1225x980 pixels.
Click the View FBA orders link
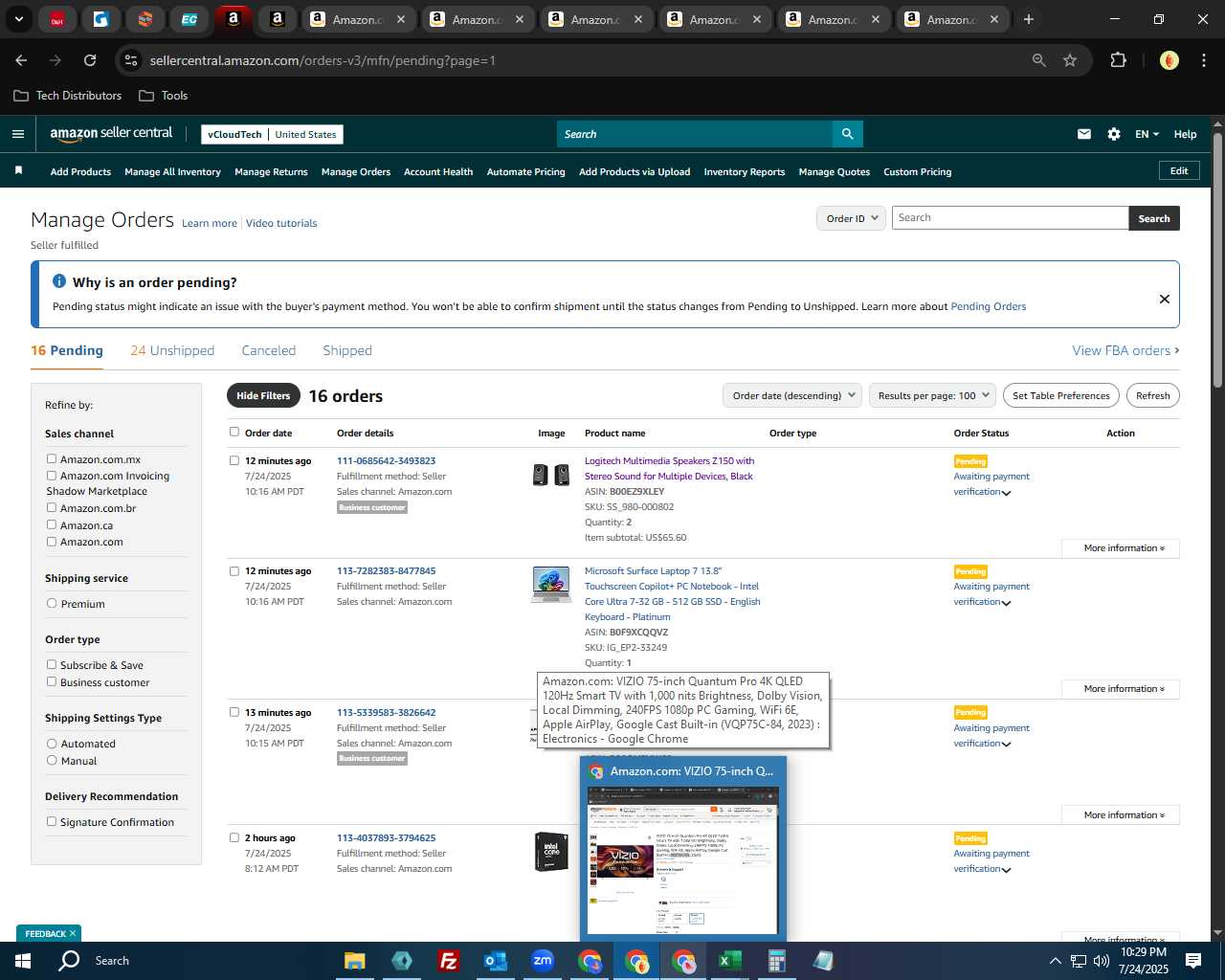(x=1125, y=350)
